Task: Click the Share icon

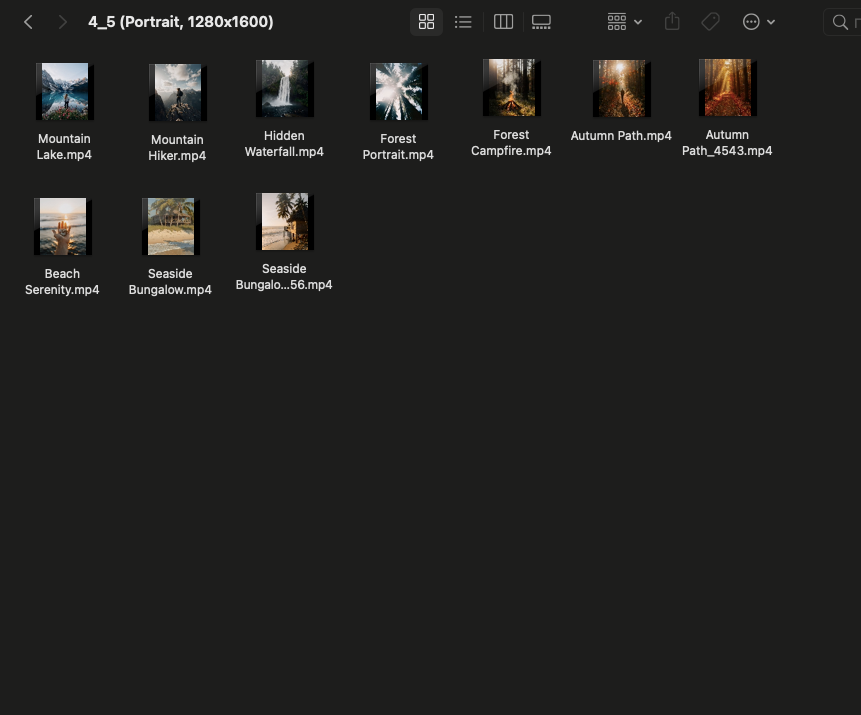Action: (x=672, y=22)
